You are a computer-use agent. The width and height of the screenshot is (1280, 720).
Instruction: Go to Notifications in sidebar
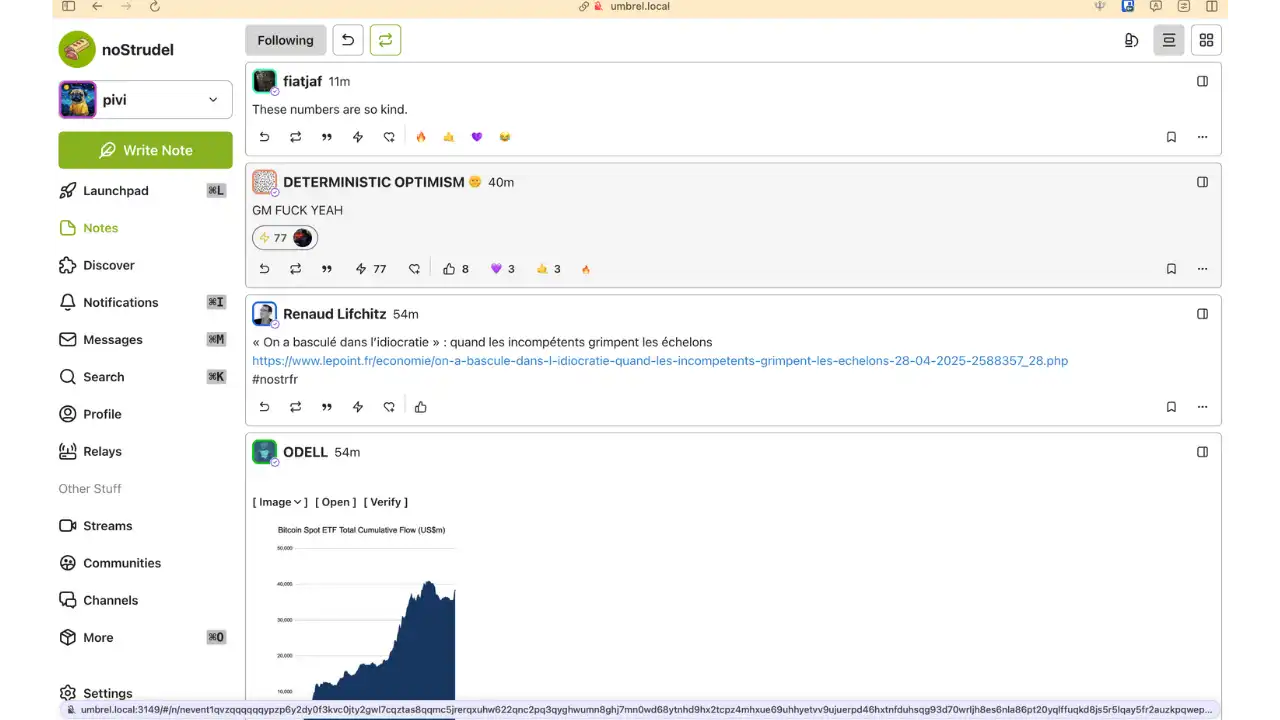pyautogui.click(x=120, y=302)
